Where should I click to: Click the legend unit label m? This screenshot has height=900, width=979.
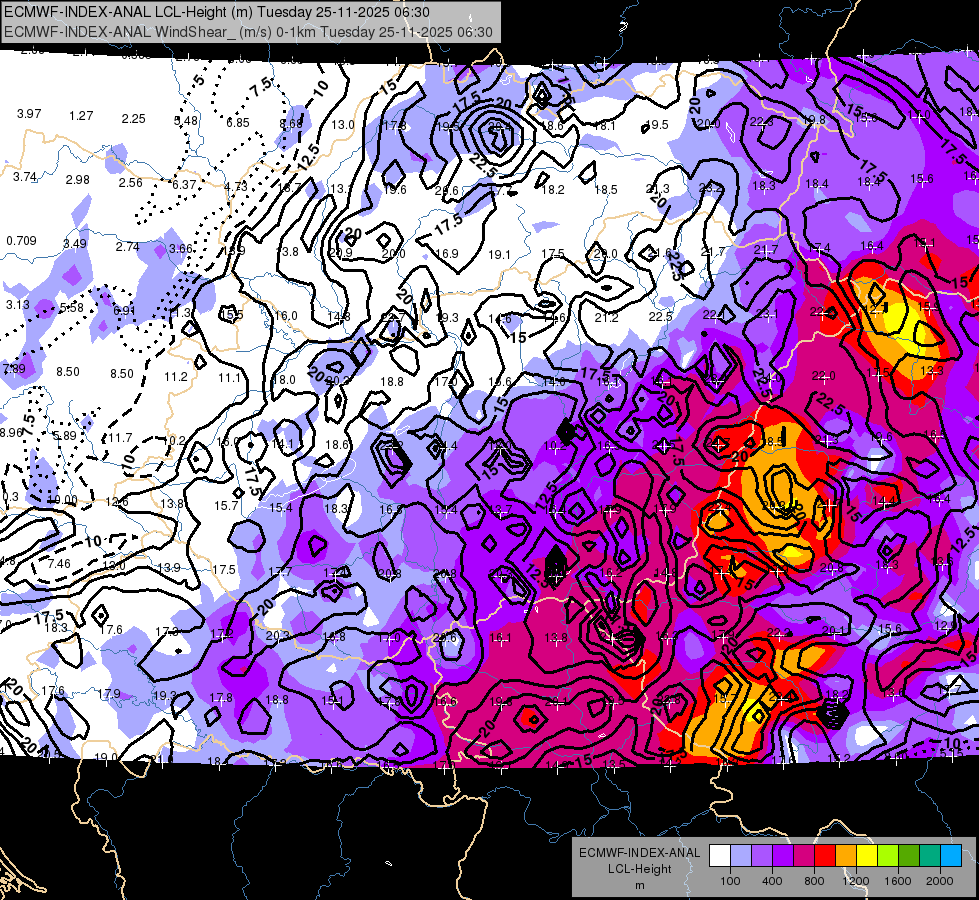coord(639,885)
